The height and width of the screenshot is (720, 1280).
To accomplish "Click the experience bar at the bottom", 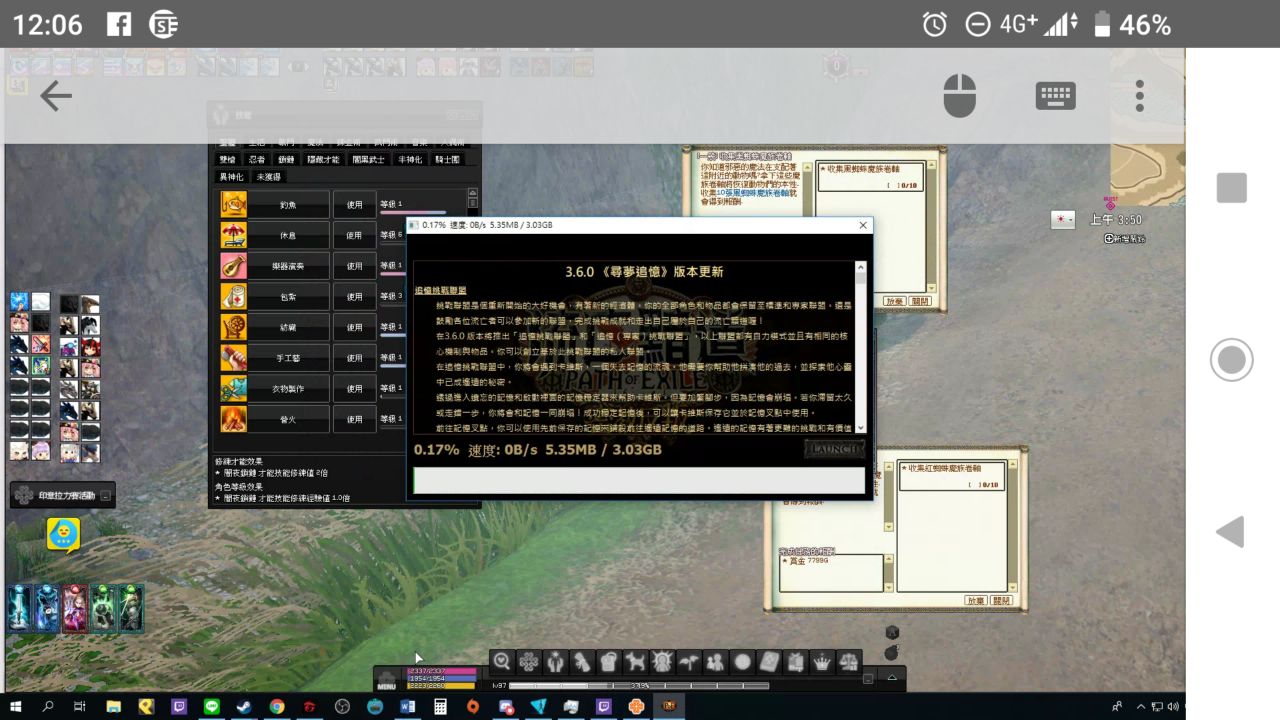I will (639, 686).
